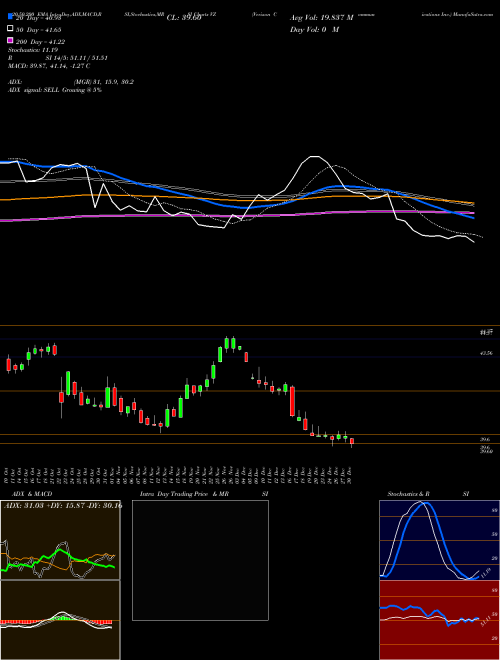Click the 'ADX signal: SELL' text line
The height and width of the screenshot is (660, 500).
(x=55, y=90)
